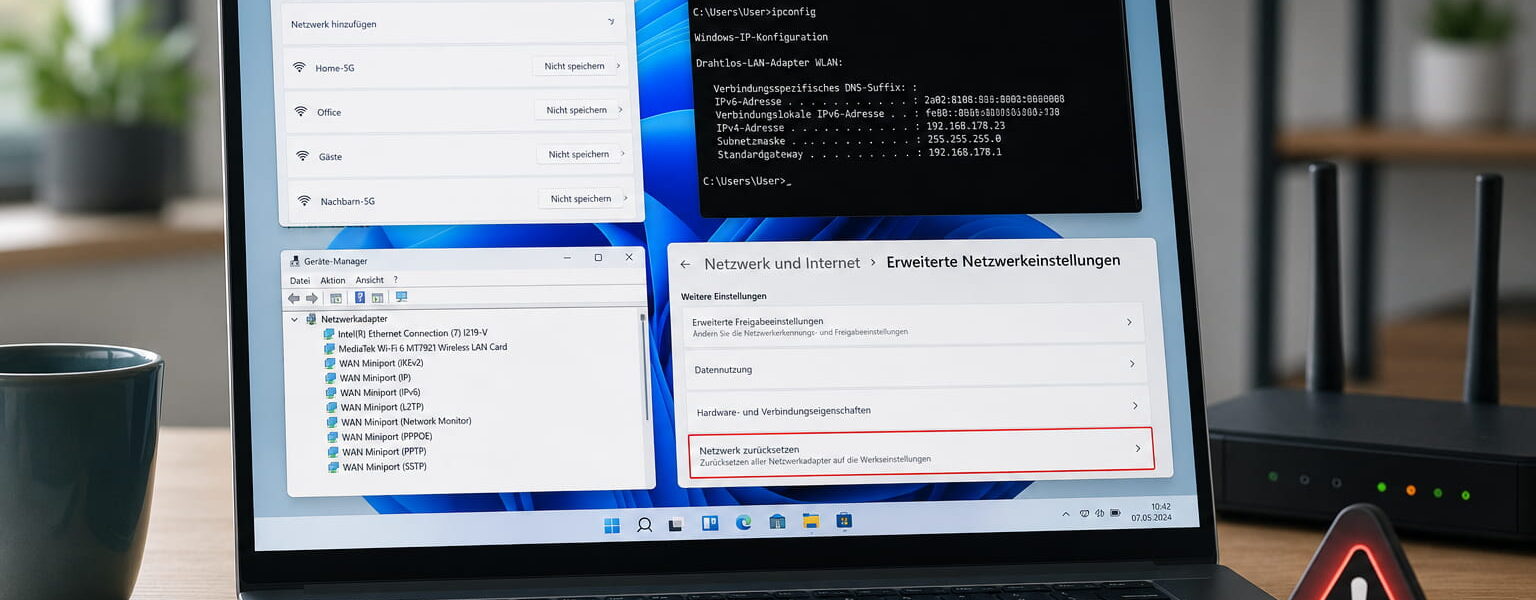Select WAN Miniport (PPPOE) entry
This screenshot has height=600, width=1536.
coord(385,437)
